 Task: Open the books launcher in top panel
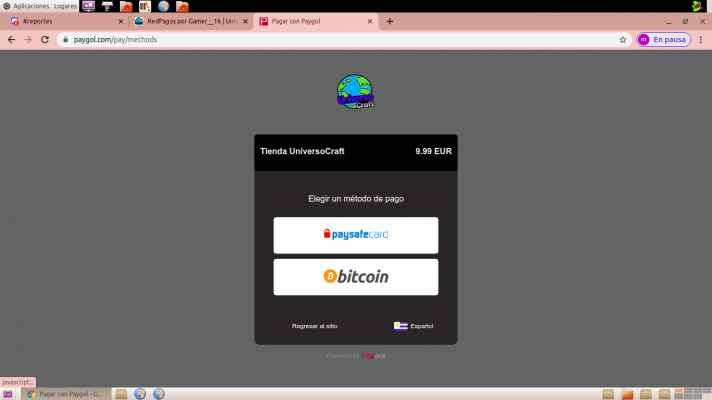[x=145, y=6]
